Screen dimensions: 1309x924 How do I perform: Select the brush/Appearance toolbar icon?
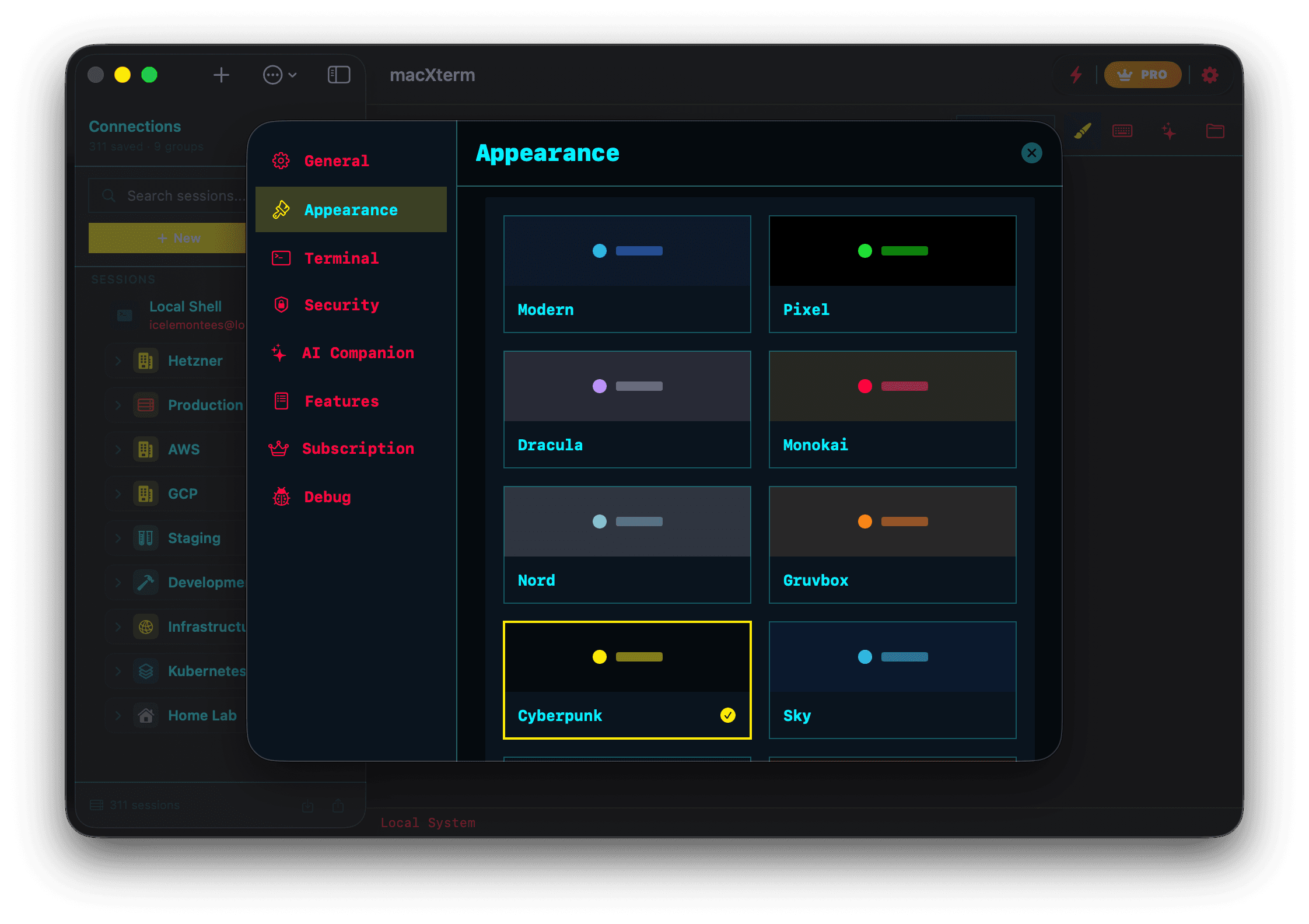1083,131
